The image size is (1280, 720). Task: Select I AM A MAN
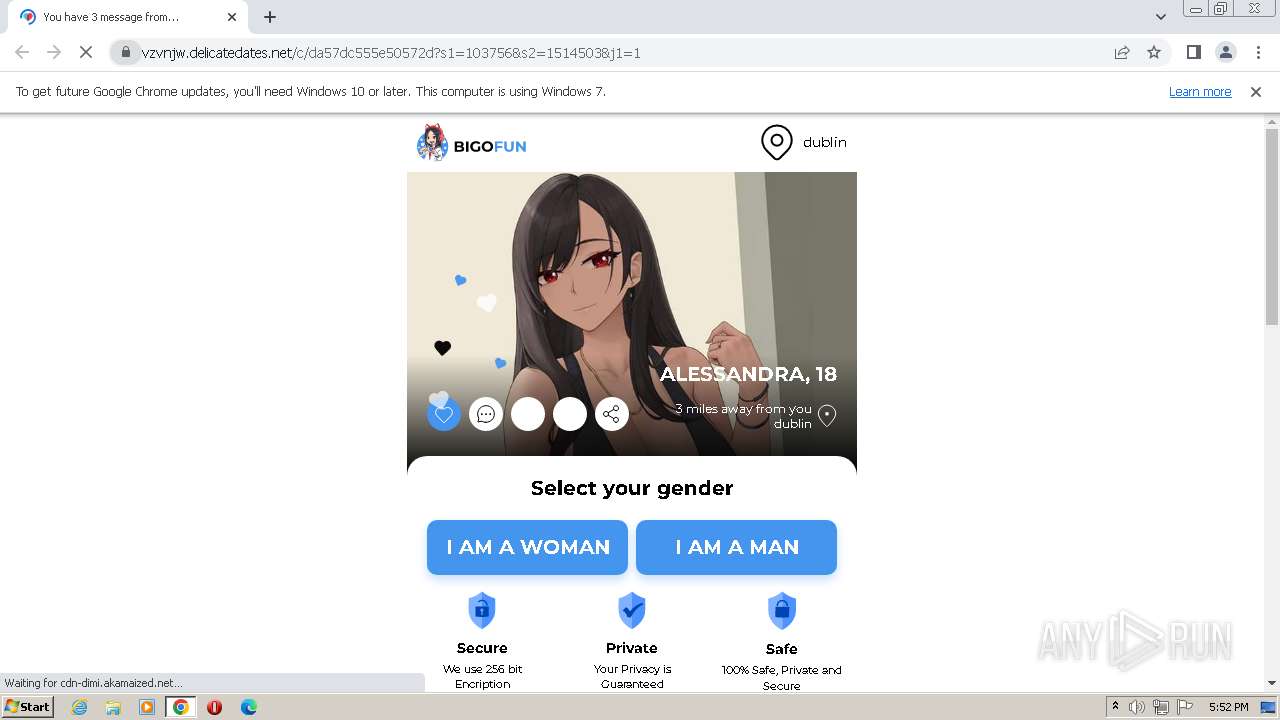tap(736, 547)
